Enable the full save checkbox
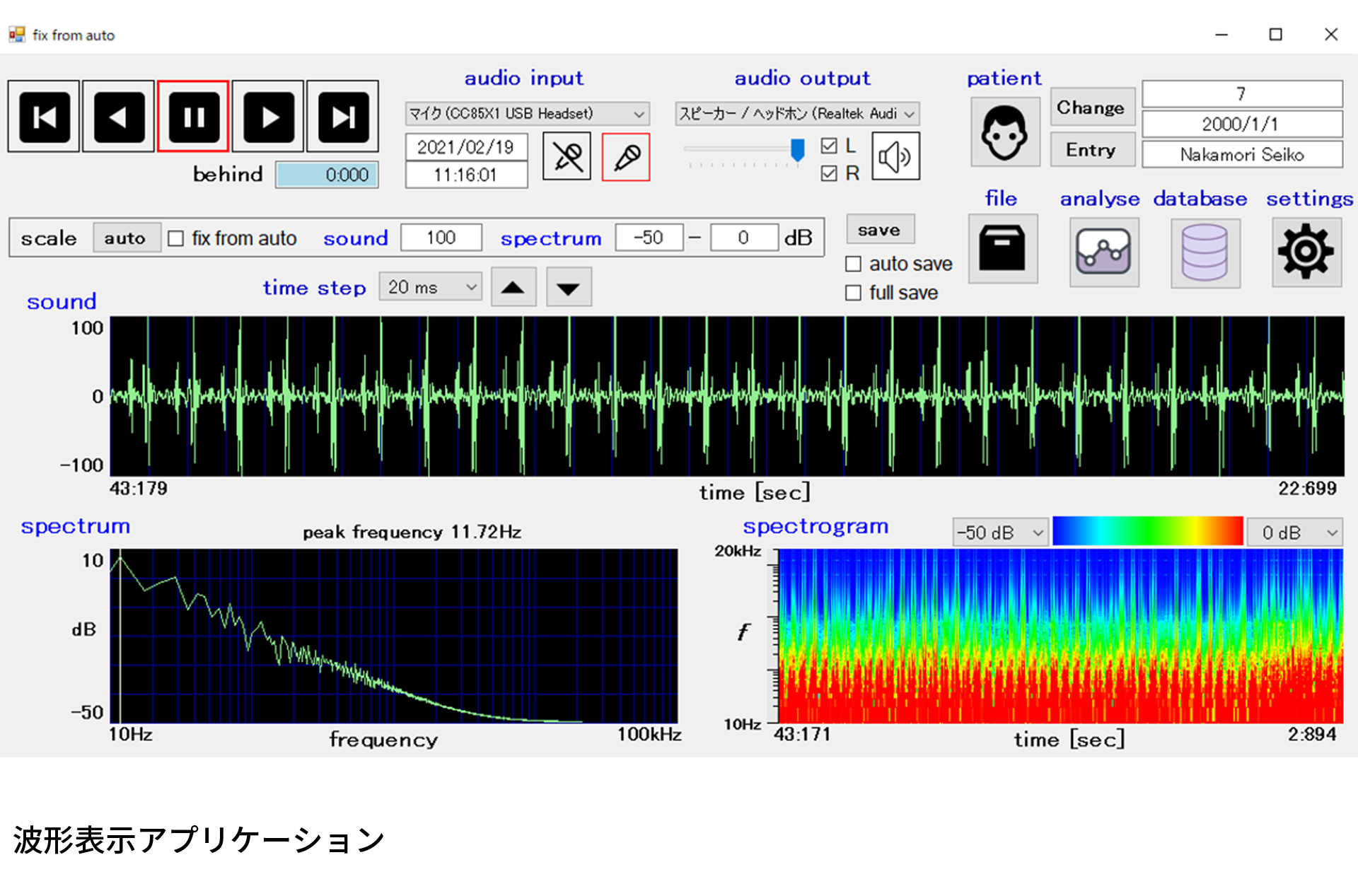1358x896 pixels. [x=854, y=293]
